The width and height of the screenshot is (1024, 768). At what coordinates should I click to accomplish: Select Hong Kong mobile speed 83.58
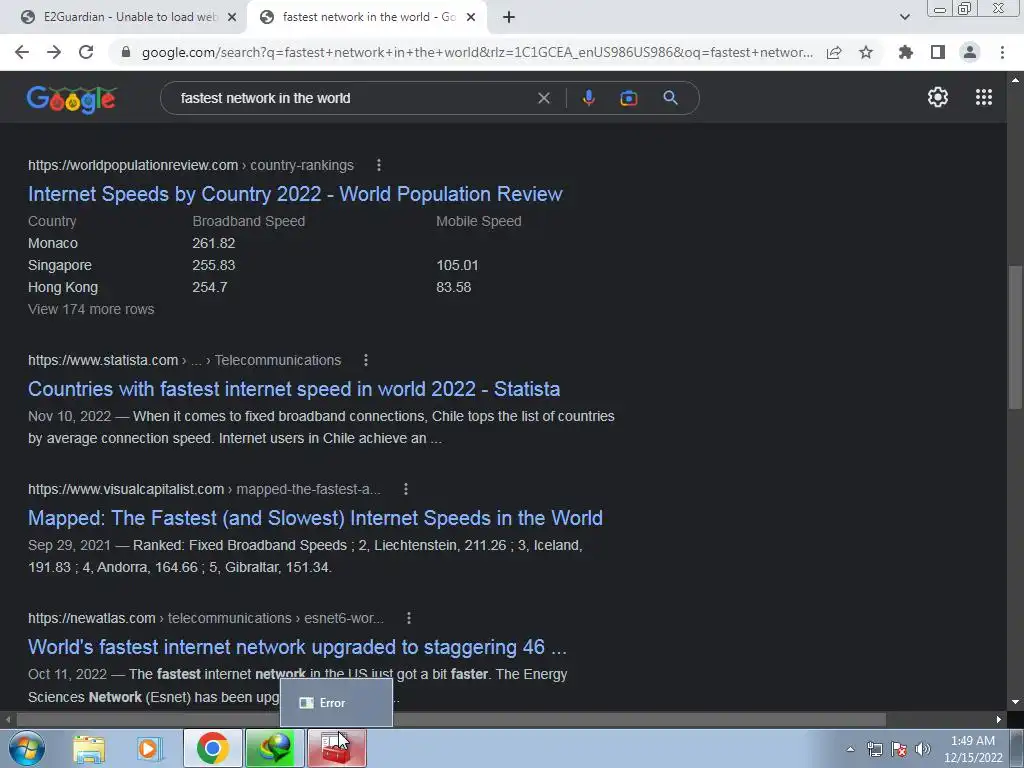(x=454, y=287)
